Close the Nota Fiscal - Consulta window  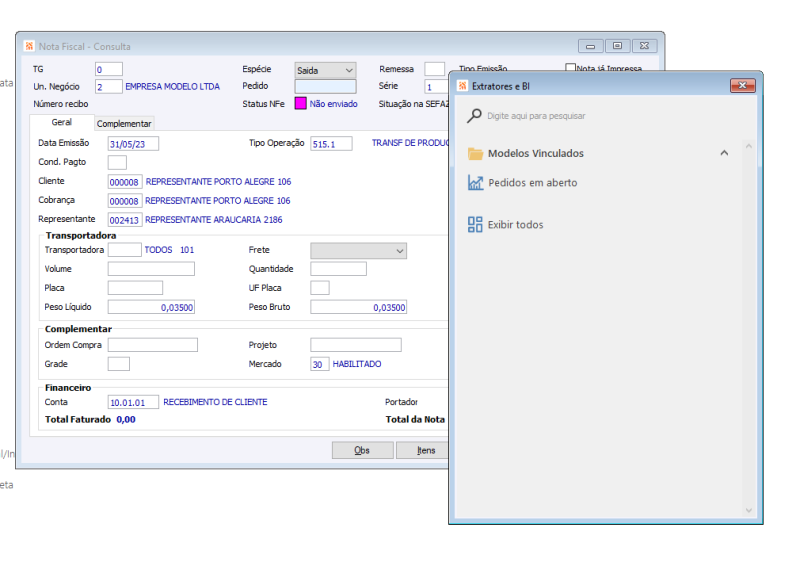point(644,46)
